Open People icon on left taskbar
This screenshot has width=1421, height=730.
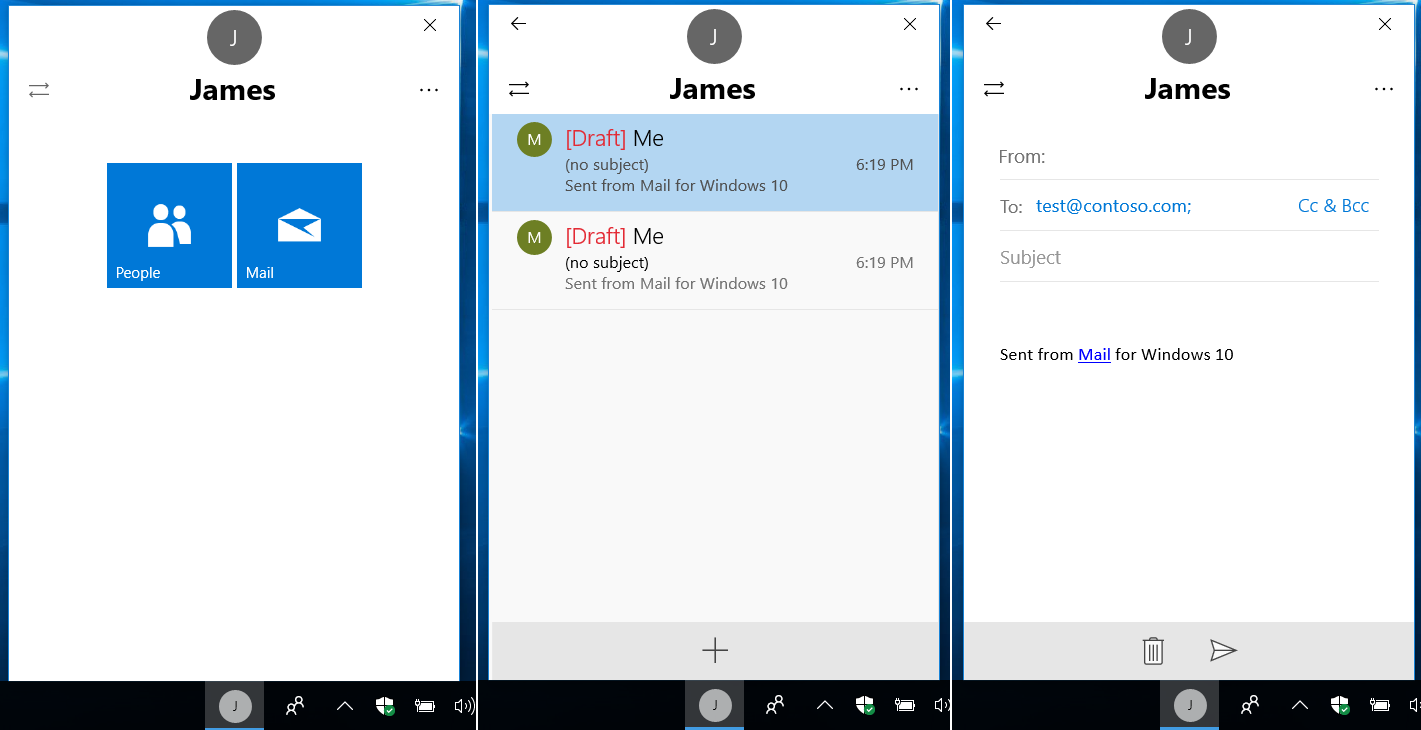click(x=295, y=706)
